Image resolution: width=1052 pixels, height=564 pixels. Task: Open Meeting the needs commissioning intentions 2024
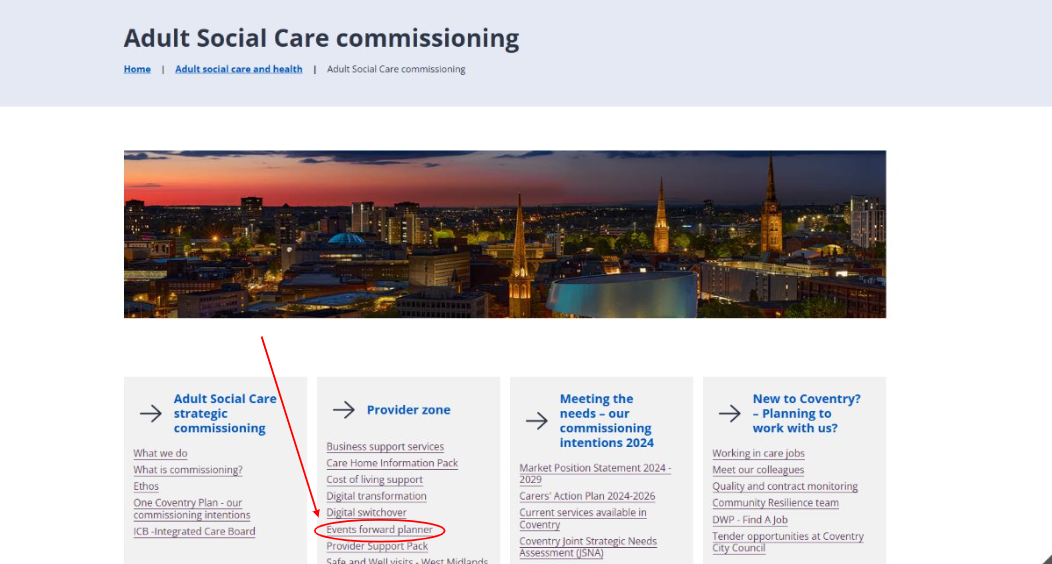point(607,420)
